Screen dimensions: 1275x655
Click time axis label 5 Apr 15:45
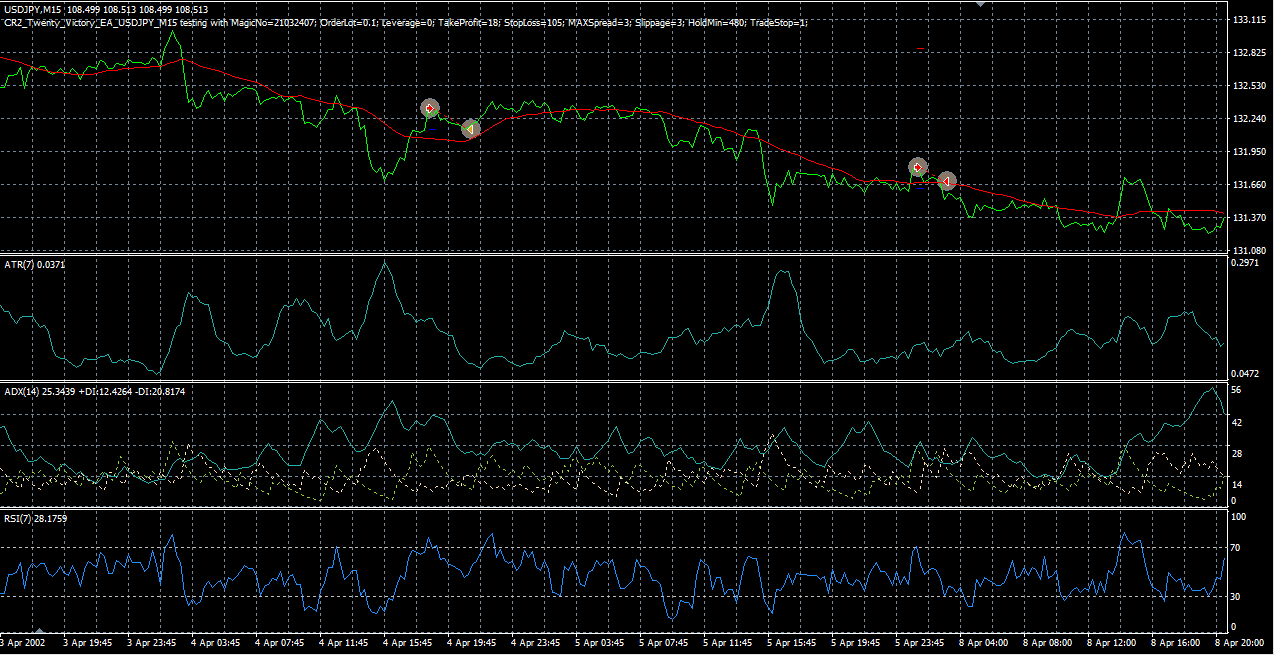(x=791, y=643)
